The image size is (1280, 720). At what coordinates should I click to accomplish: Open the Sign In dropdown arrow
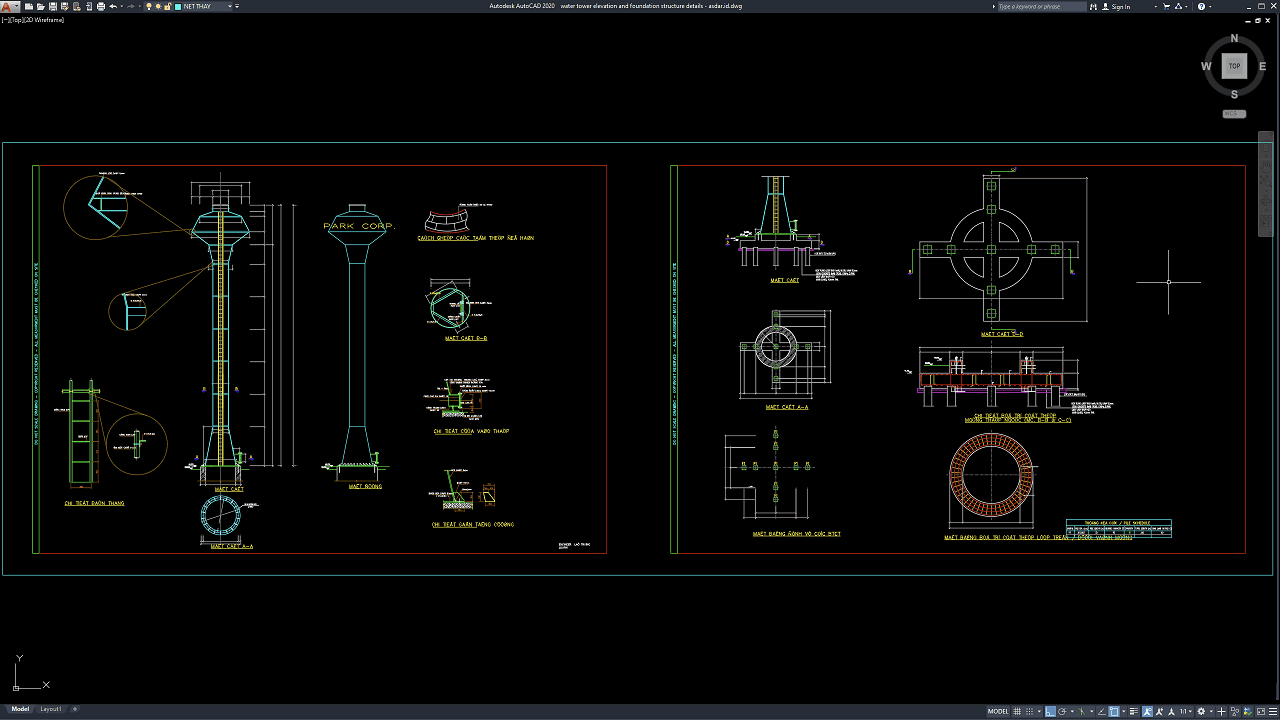point(1156,6)
